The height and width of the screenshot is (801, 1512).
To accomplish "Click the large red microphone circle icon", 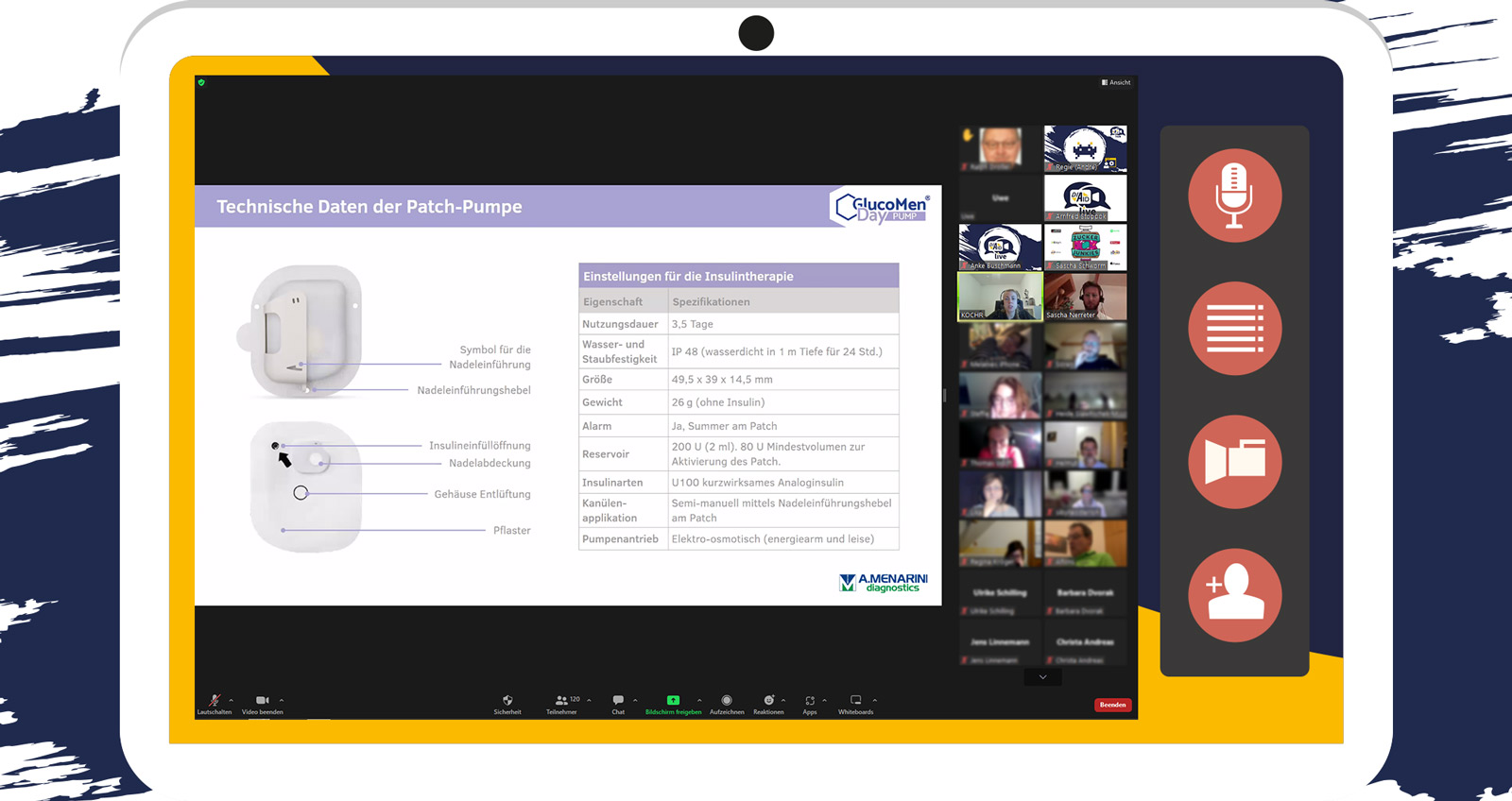I will click(1234, 196).
